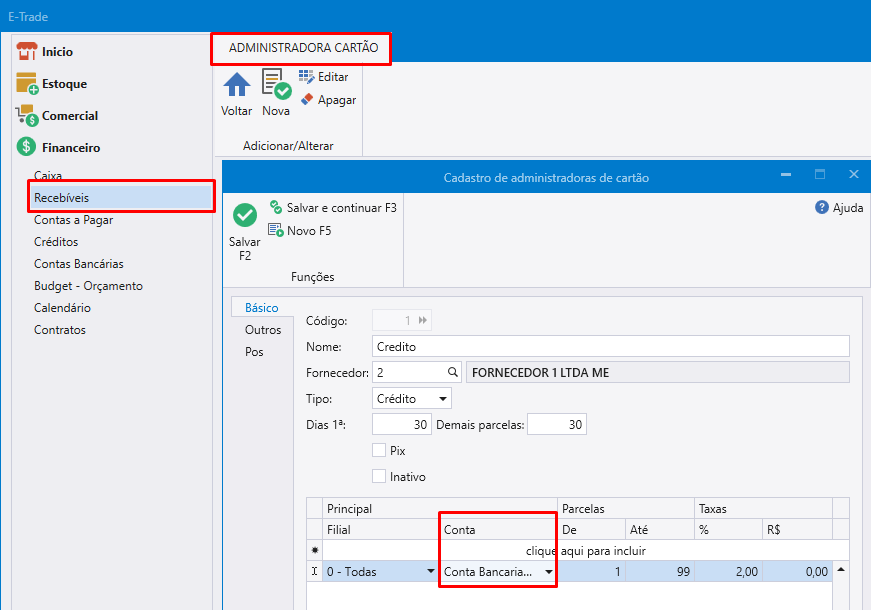Open the Filial 0 - Todas dropdown
Viewport: 871px width, 610px height.
tap(430, 572)
